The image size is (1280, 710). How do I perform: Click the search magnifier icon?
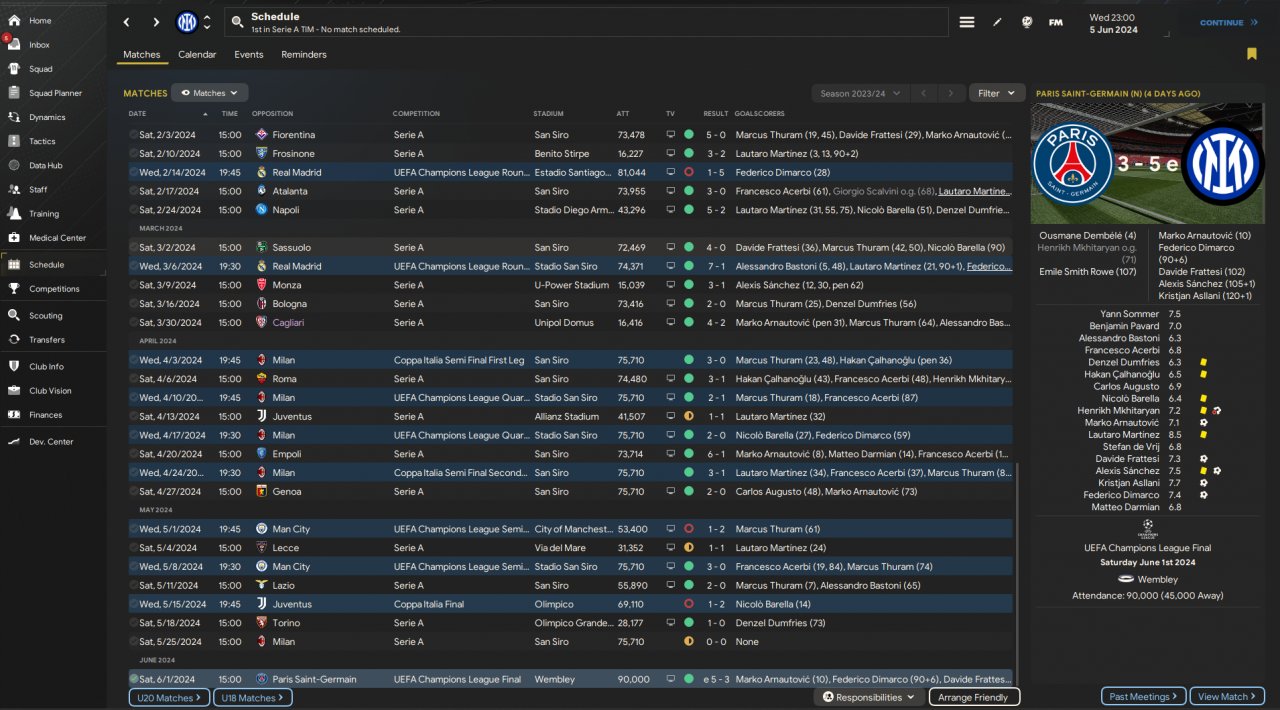tap(236, 22)
